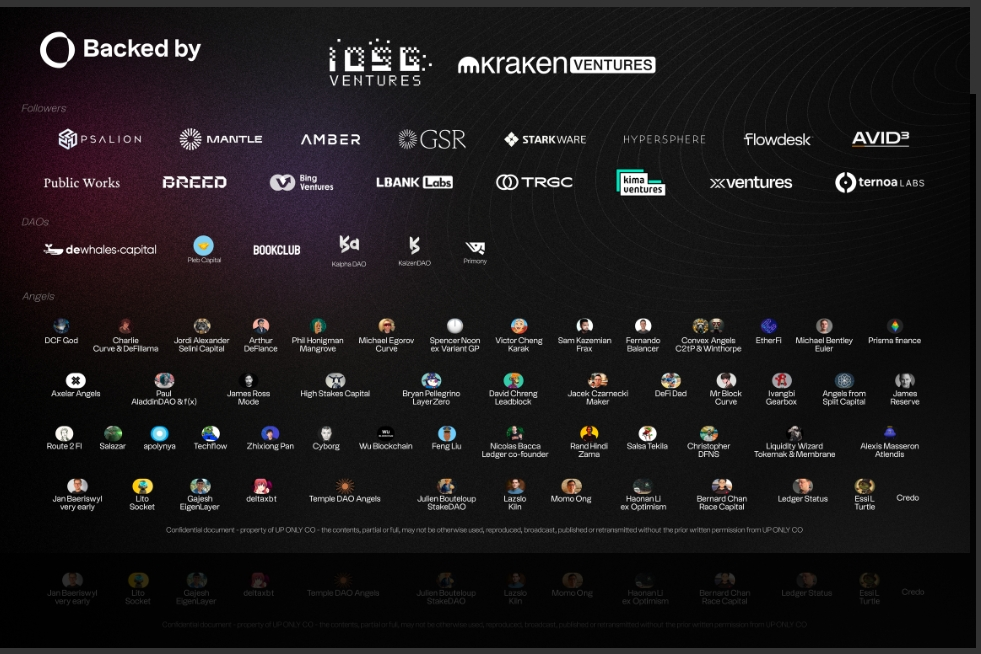Viewport: 981px width, 654px height.
Task: Click the 'David Chreng Leadblock' name label
Action: point(513,397)
